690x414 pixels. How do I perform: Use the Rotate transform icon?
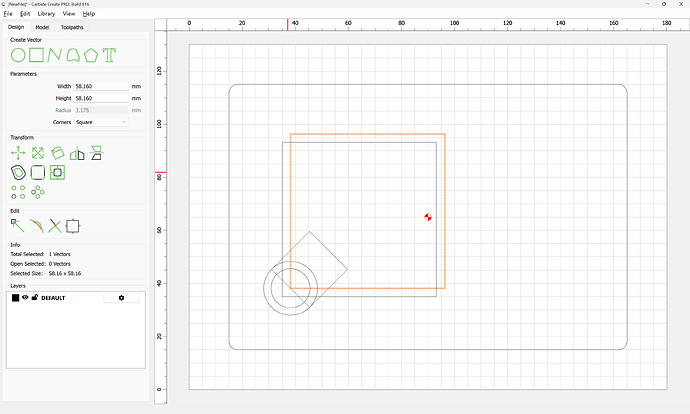point(57,153)
